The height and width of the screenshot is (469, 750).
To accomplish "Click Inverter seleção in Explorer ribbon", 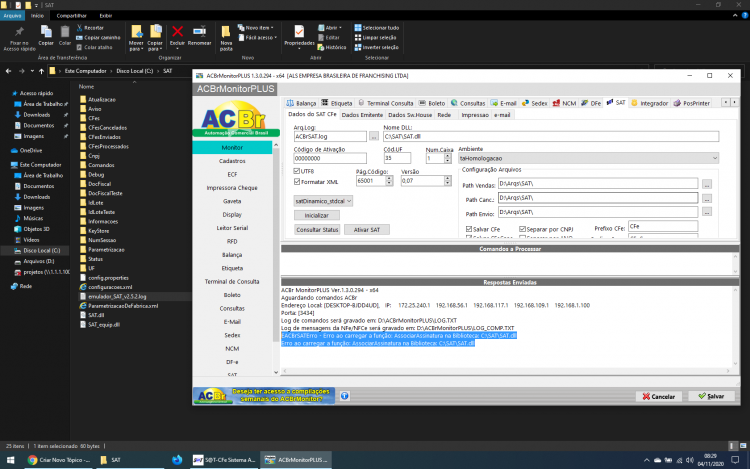I will [376, 47].
